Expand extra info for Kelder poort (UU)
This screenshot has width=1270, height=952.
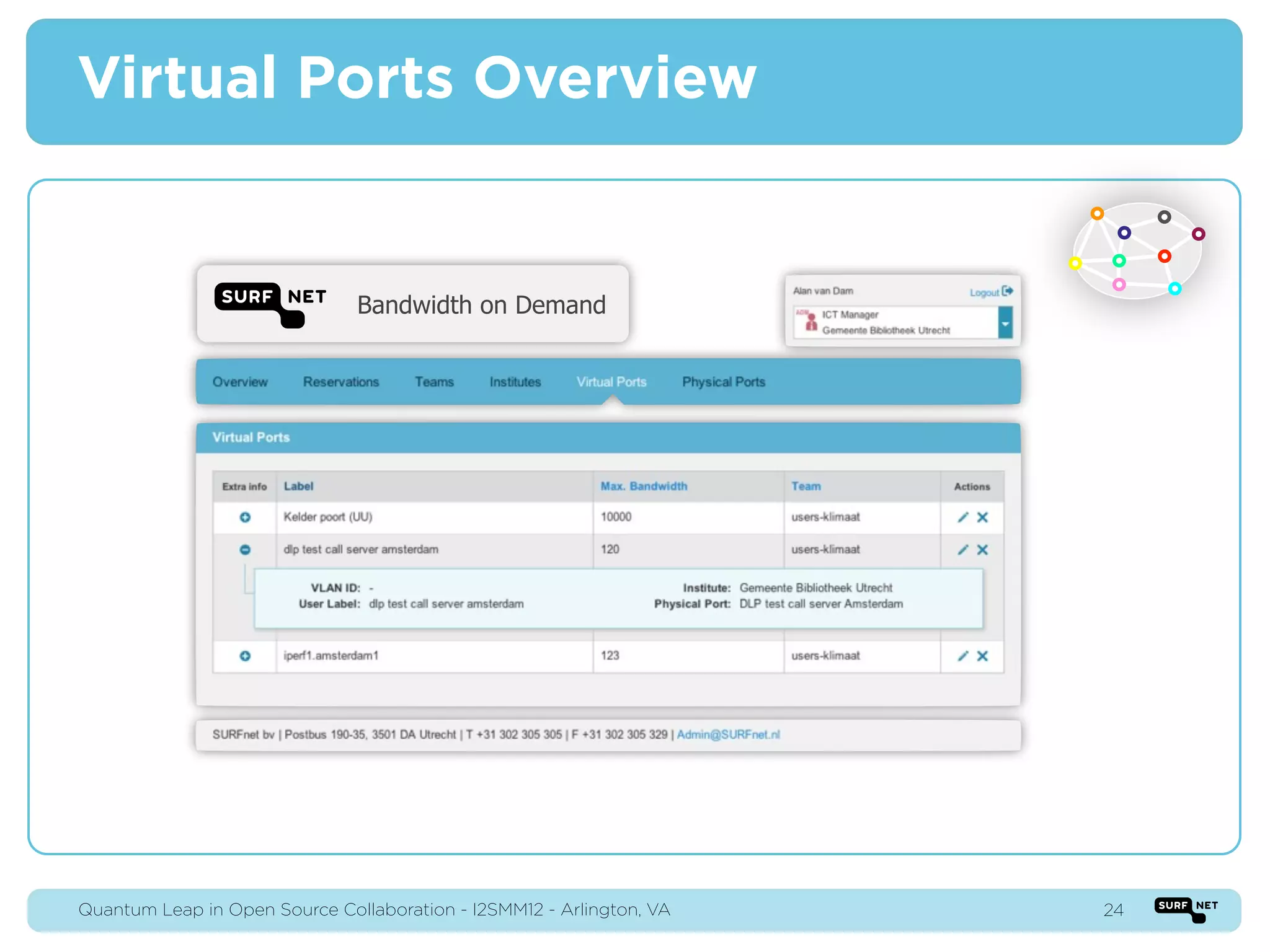coord(245,518)
